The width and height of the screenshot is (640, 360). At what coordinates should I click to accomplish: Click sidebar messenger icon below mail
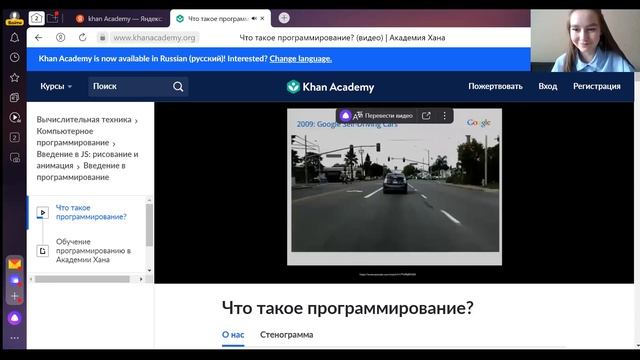coord(15,280)
